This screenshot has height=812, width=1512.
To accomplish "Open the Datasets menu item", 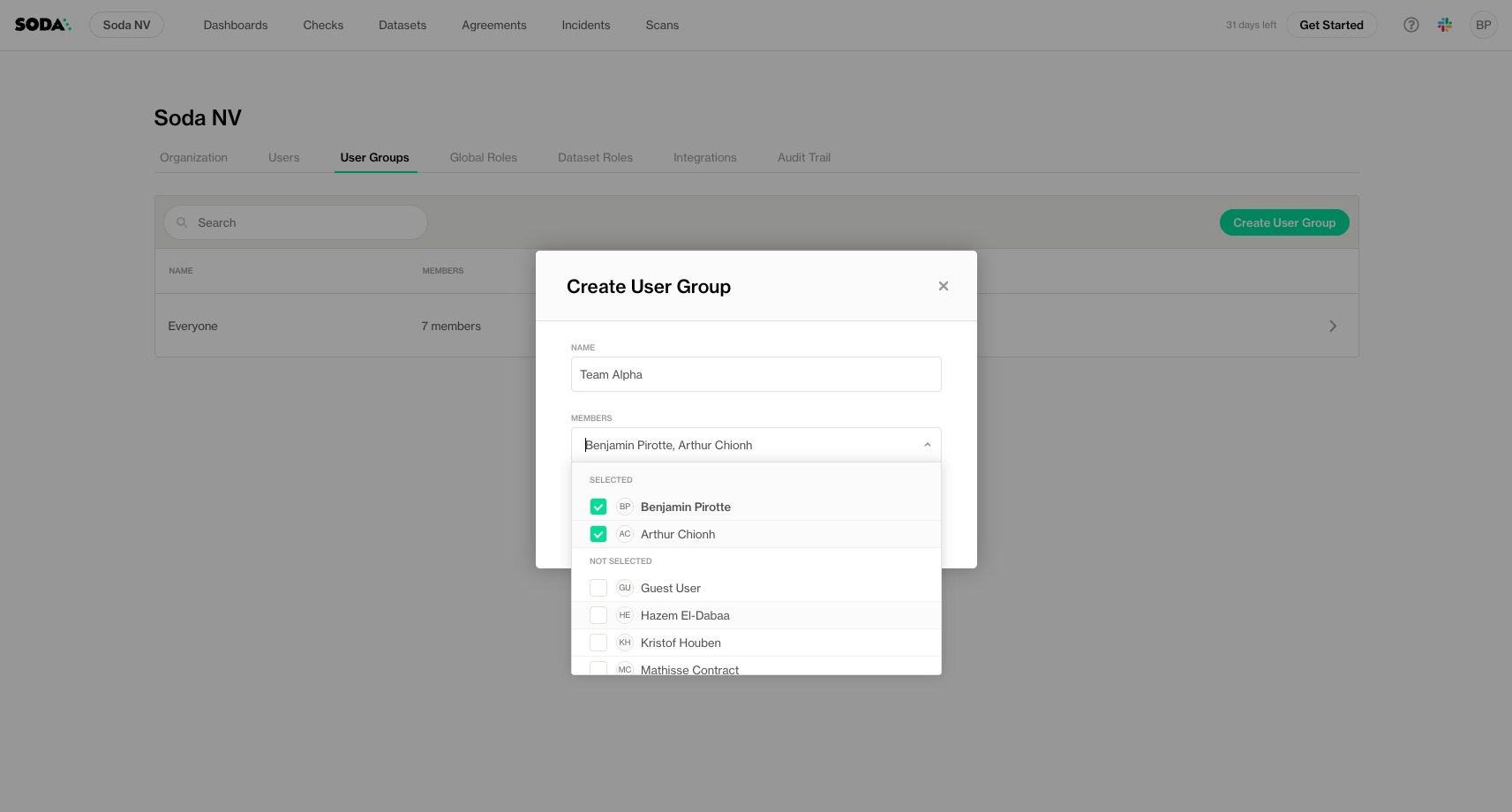I will [x=402, y=25].
